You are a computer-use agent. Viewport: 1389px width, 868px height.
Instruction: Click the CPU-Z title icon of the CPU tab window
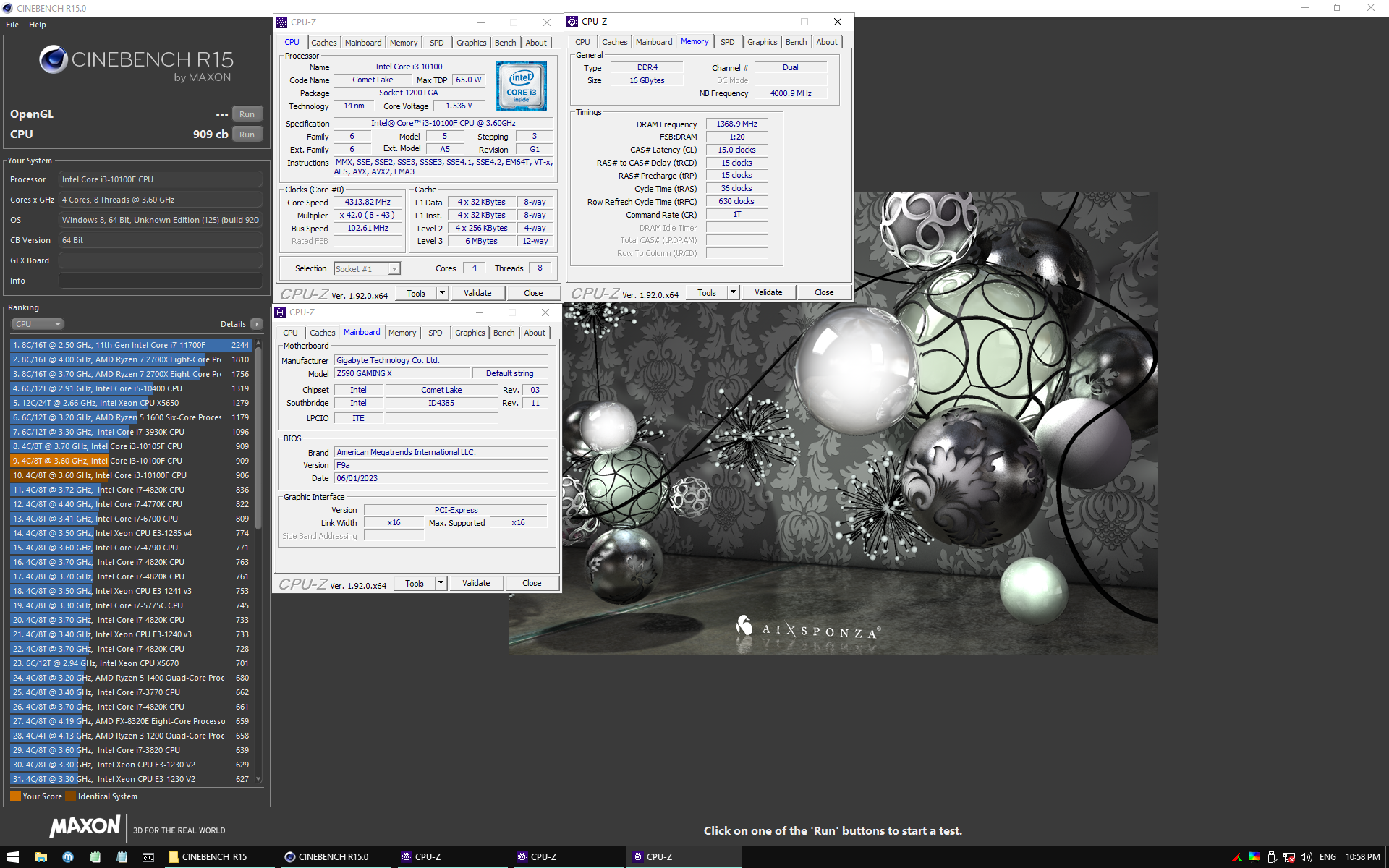coord(281,22)
